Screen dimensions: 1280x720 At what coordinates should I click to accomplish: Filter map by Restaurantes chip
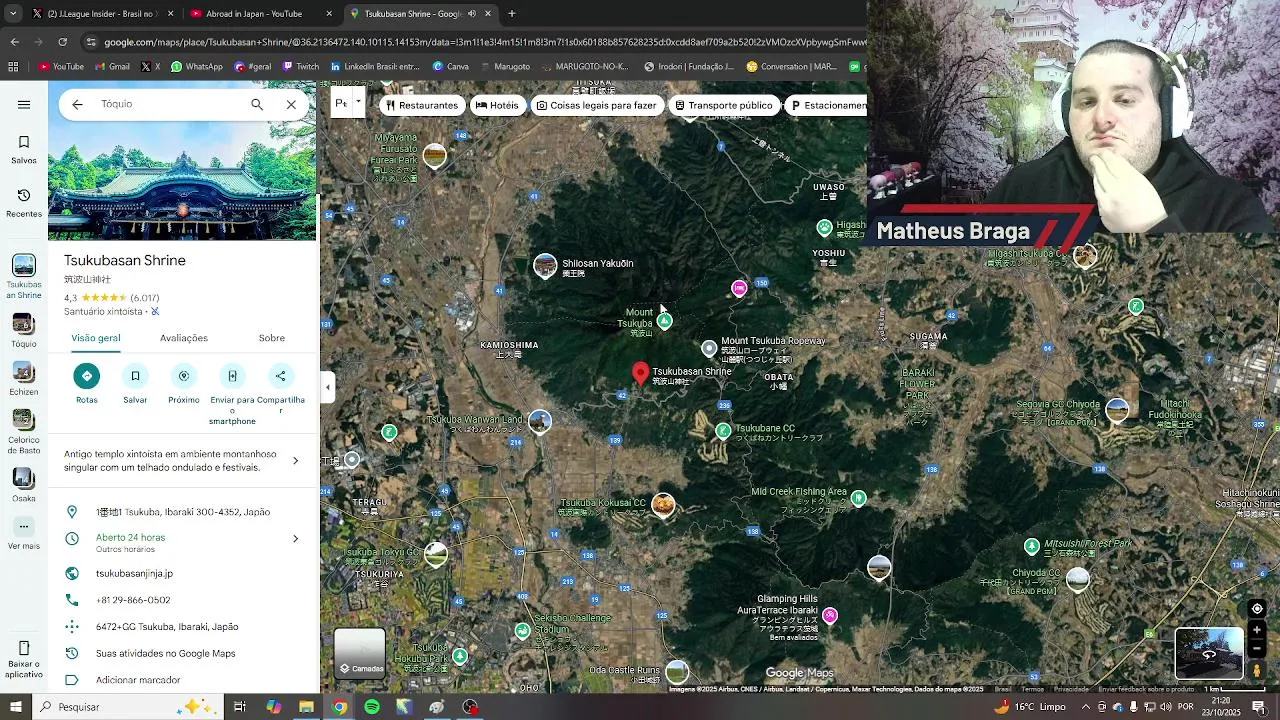(x=422, y=105)
